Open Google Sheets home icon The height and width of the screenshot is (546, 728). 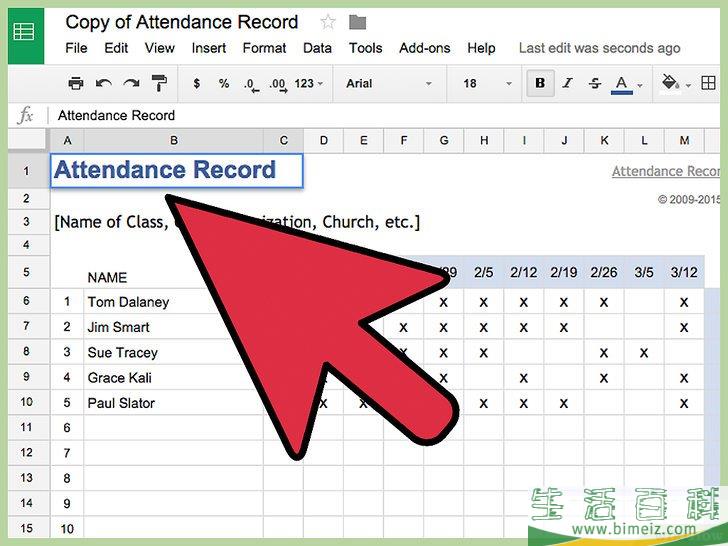[x=25, y=33]
